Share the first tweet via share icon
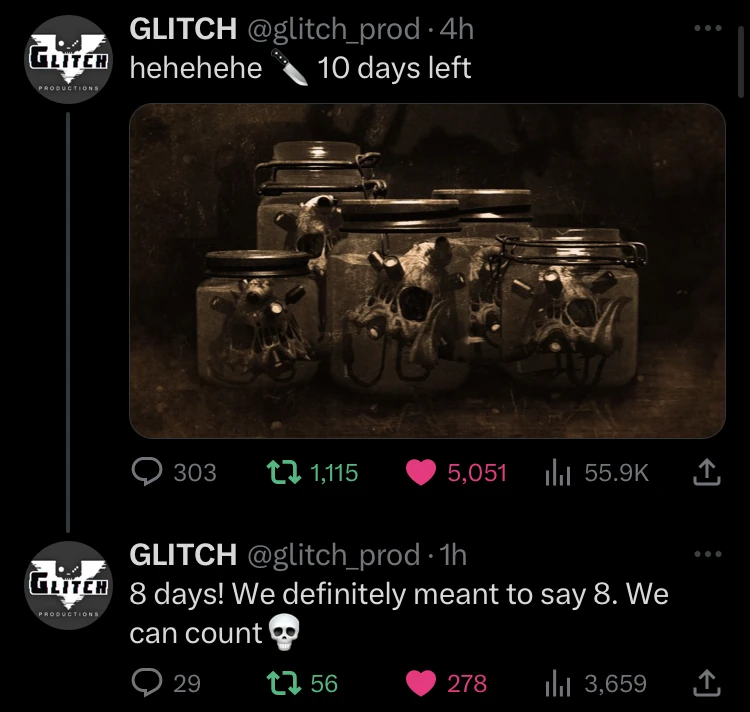 point(707,472)
